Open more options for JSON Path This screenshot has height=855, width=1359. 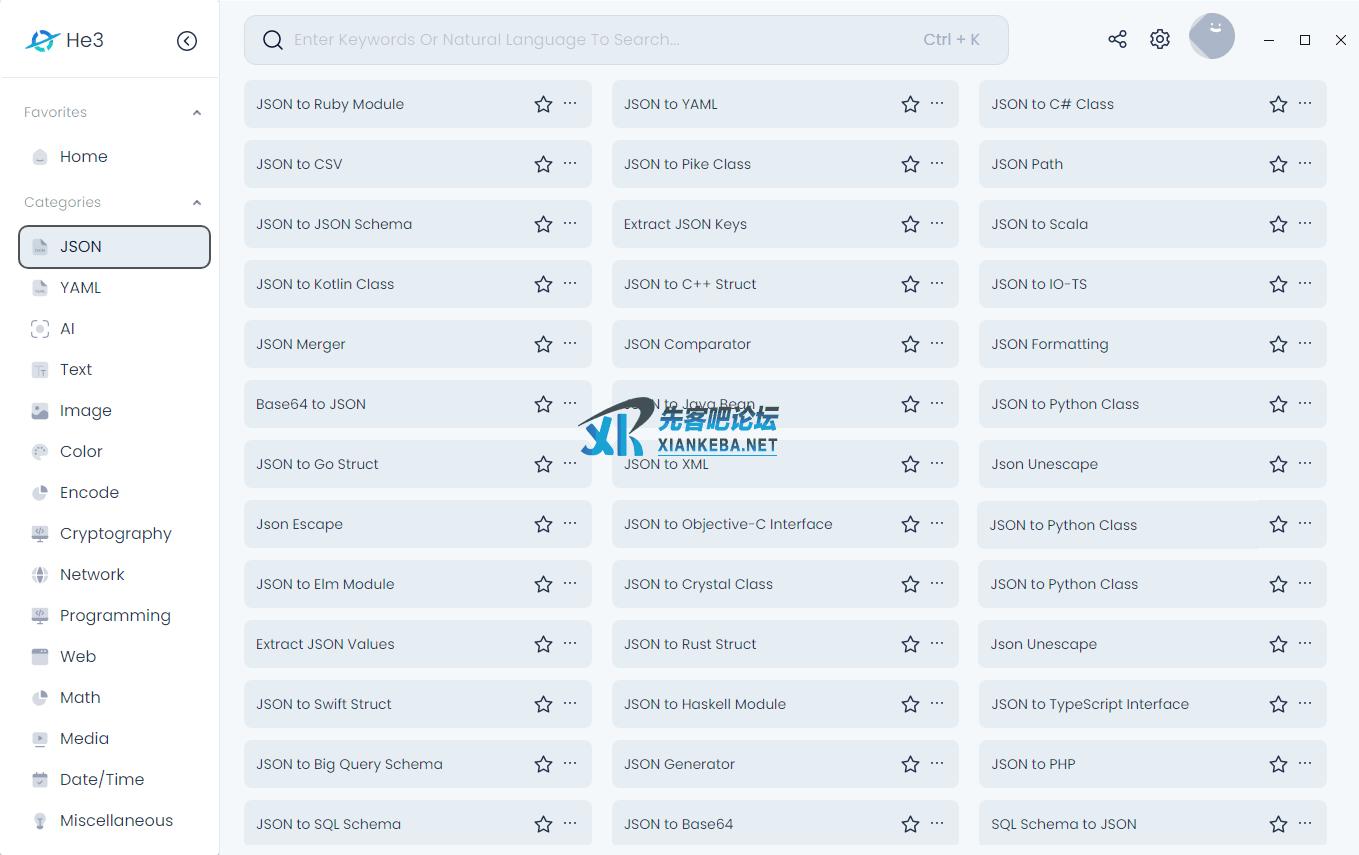[1305, 163]
